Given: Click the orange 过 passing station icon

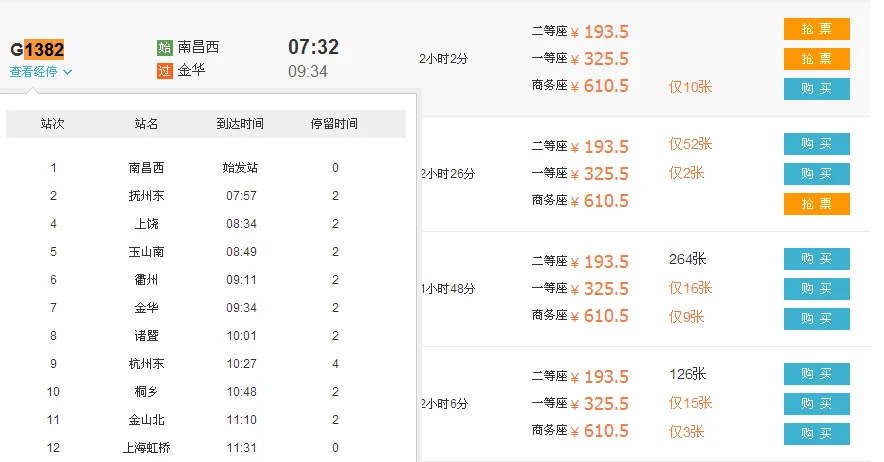Looking at the screenshot, I should click(x=165, y=71).
